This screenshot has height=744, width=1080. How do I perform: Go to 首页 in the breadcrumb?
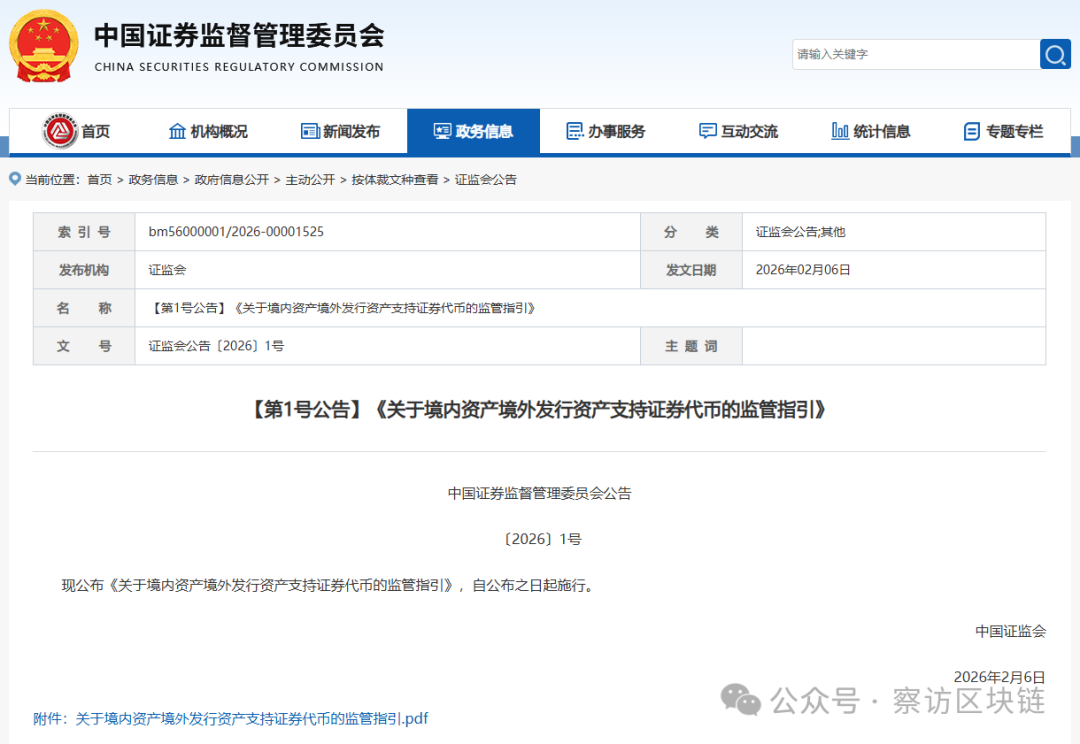pyautogui.click(x=99, y=180)
